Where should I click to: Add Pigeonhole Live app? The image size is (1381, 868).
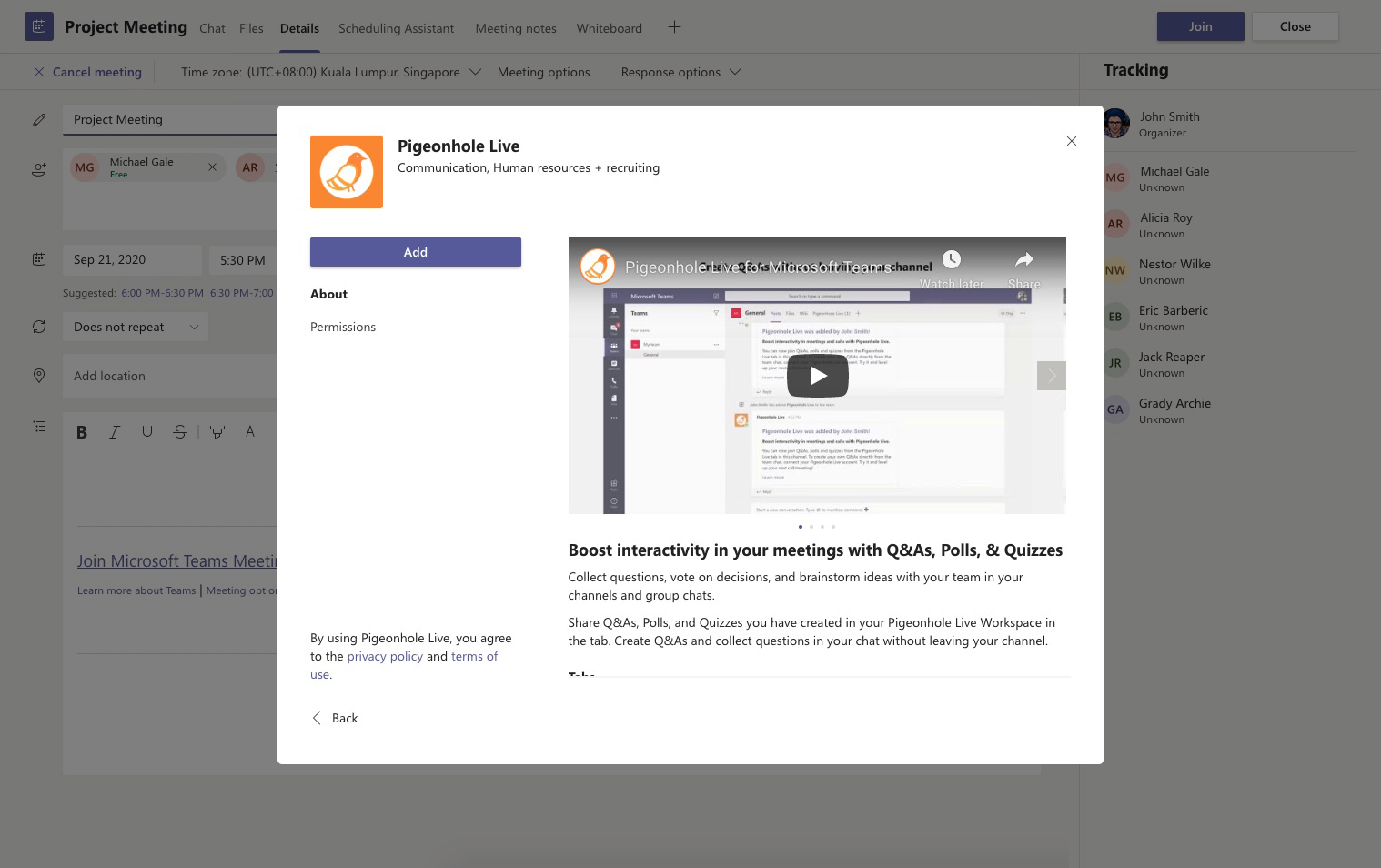(416, 252)
